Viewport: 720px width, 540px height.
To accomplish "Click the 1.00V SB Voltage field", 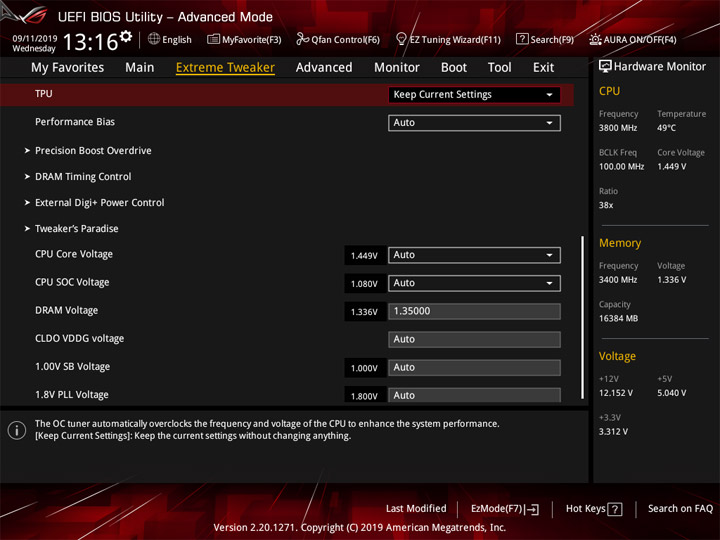I will click(x=474, y=367).
